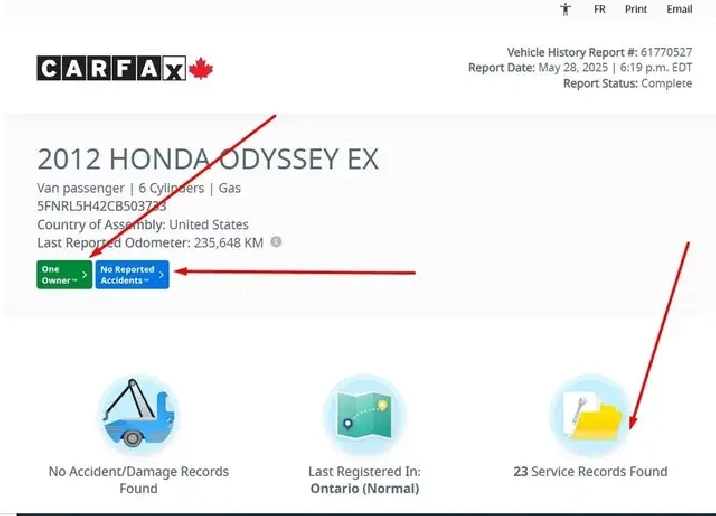This screenshot has height=516, width=716.
Task: Click the map registration icon
Action: click(x=364, y=414)
